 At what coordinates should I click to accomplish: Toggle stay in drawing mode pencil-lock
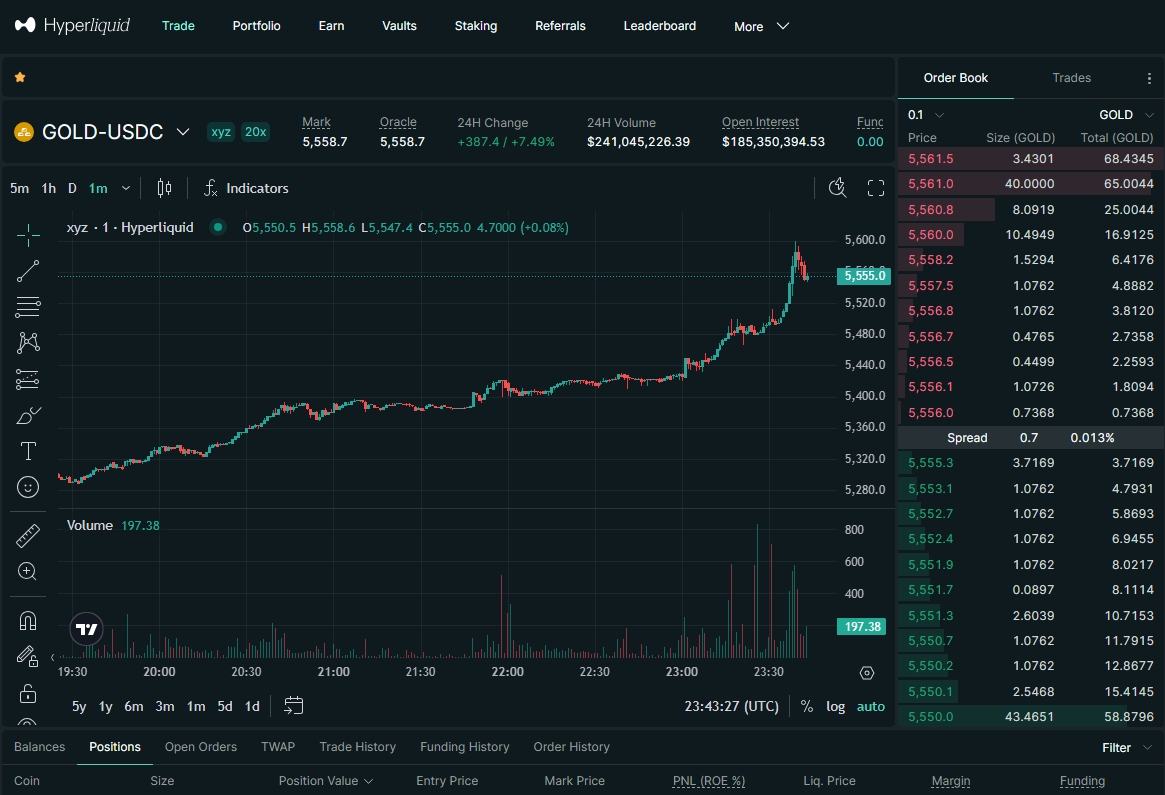click(27, 656)
